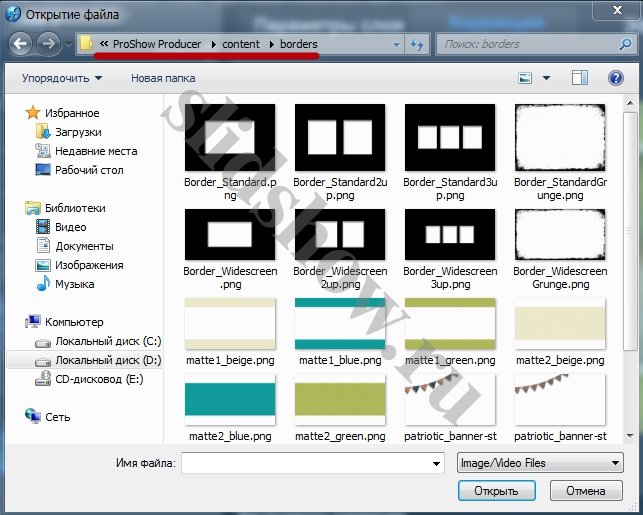Select Библиотеки in the navigation pane
Screen dimensions: 643x515
(75, 208)
